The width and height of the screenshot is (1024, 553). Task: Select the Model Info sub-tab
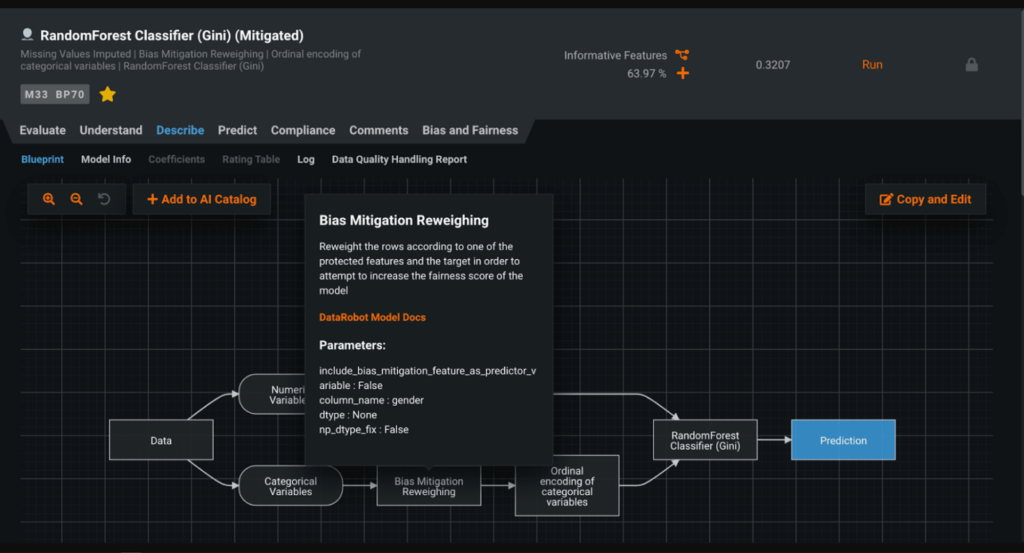[106, 159]
